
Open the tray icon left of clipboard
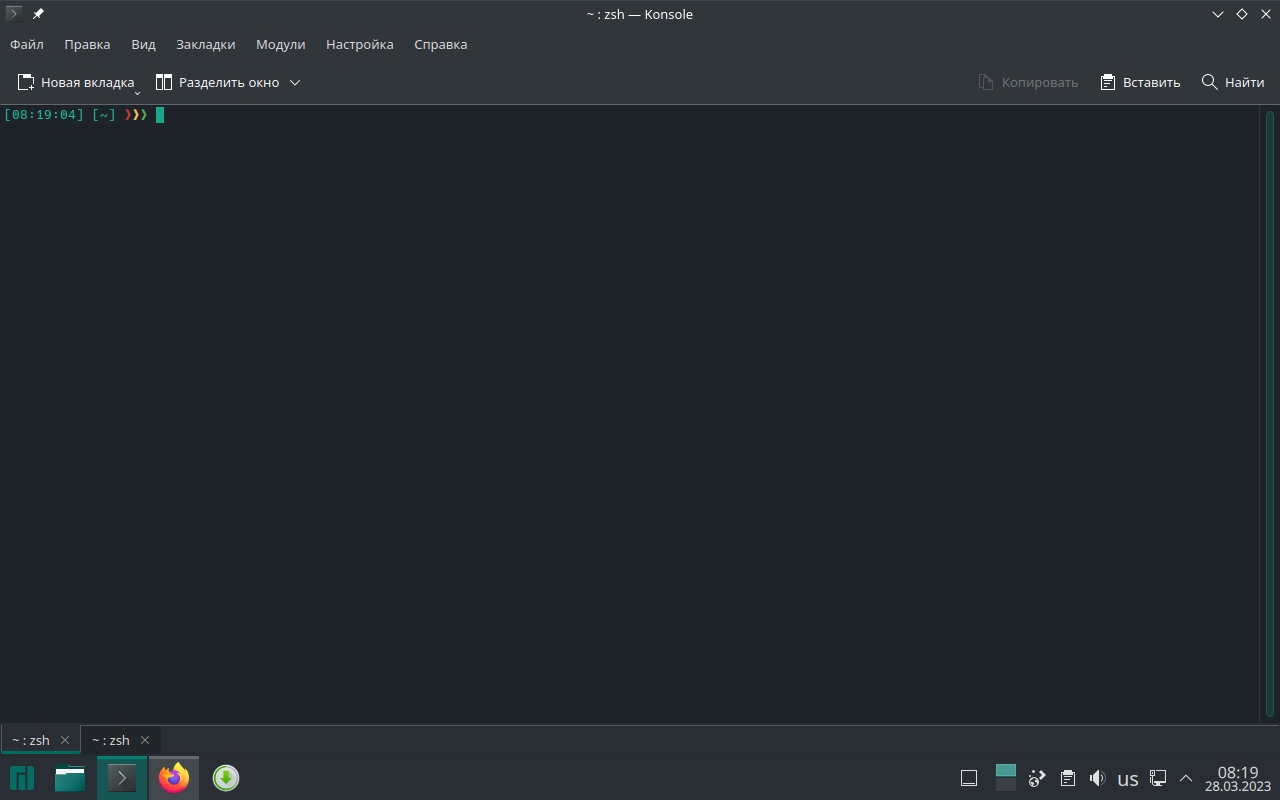(x=1037, y=778)
